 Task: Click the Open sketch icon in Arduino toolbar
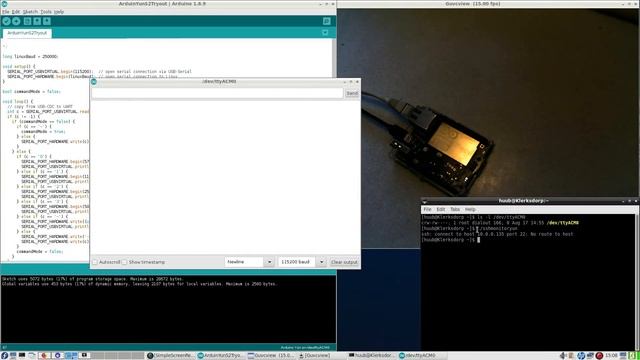click(x=37, y=21)
